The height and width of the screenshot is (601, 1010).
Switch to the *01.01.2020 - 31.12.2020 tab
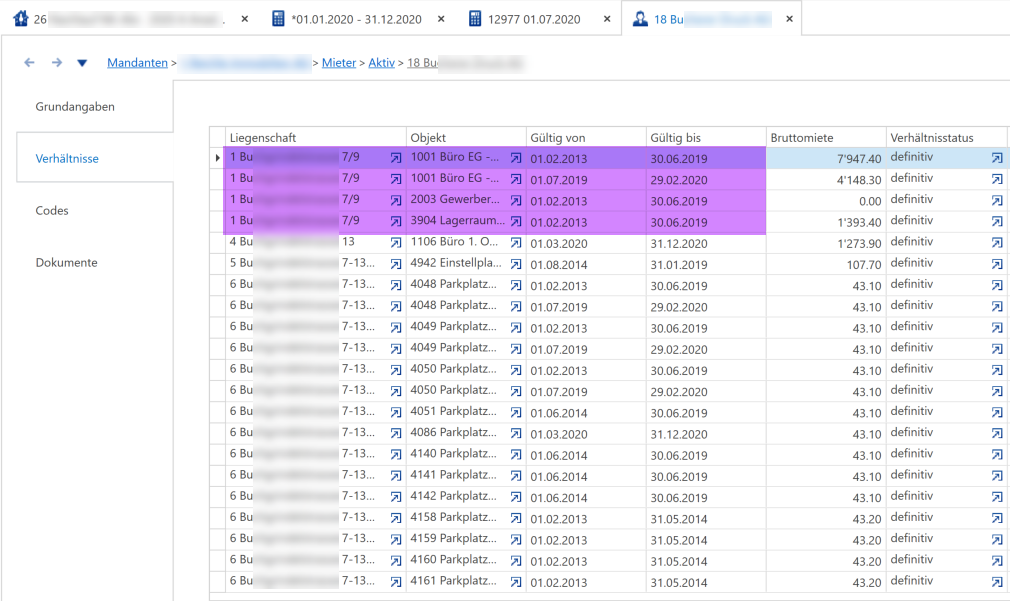coord(356,19)
